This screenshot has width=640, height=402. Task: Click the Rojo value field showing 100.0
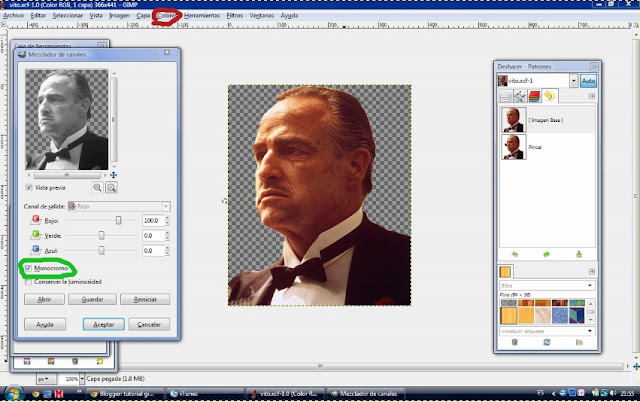tap(153, 220)
